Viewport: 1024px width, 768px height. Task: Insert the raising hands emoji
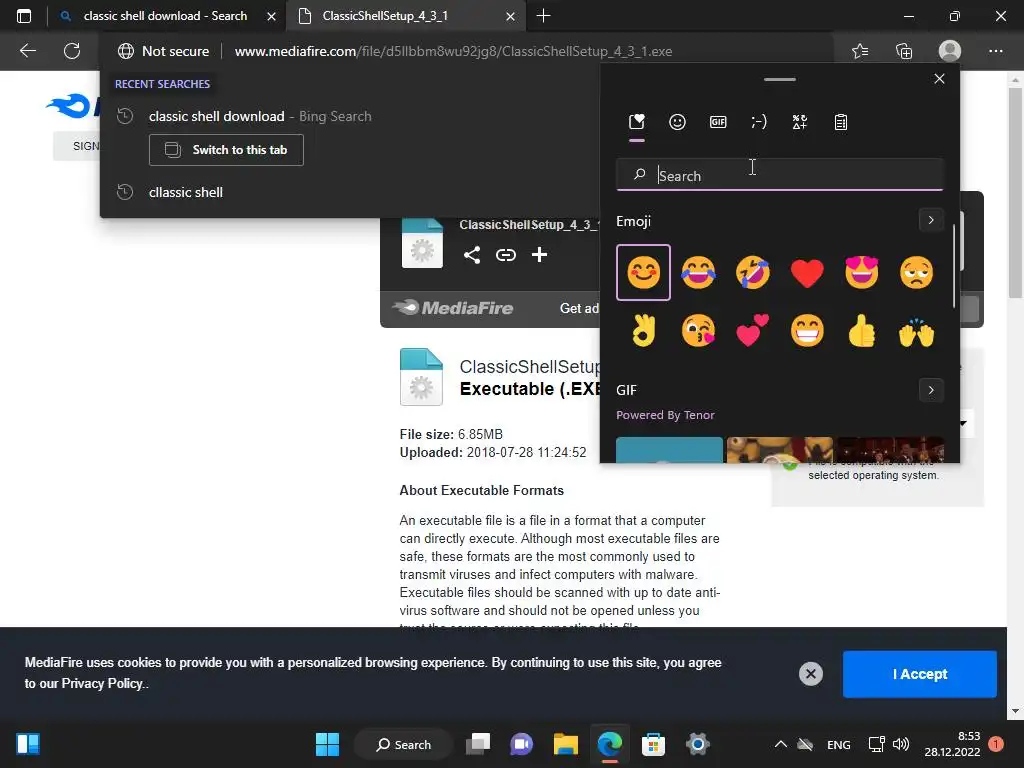(x=916, y=330)
